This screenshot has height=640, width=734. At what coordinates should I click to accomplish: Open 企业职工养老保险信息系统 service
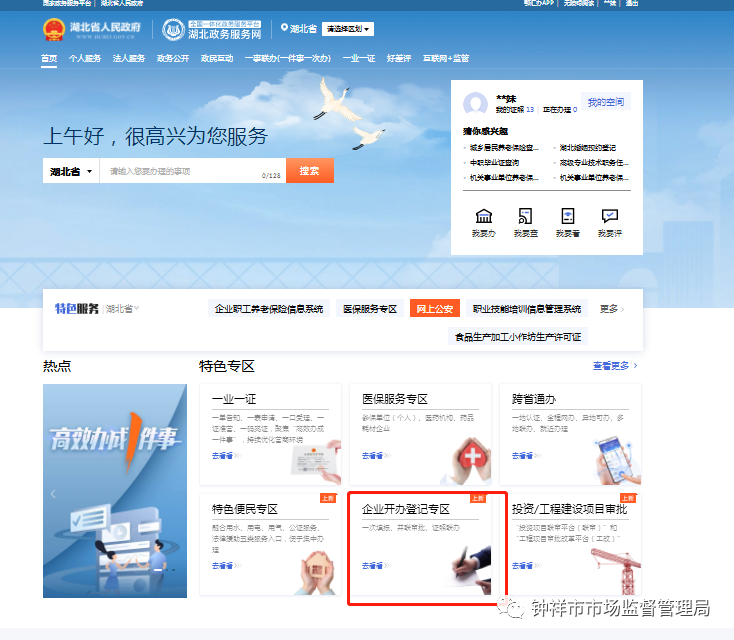coord(269,309)
